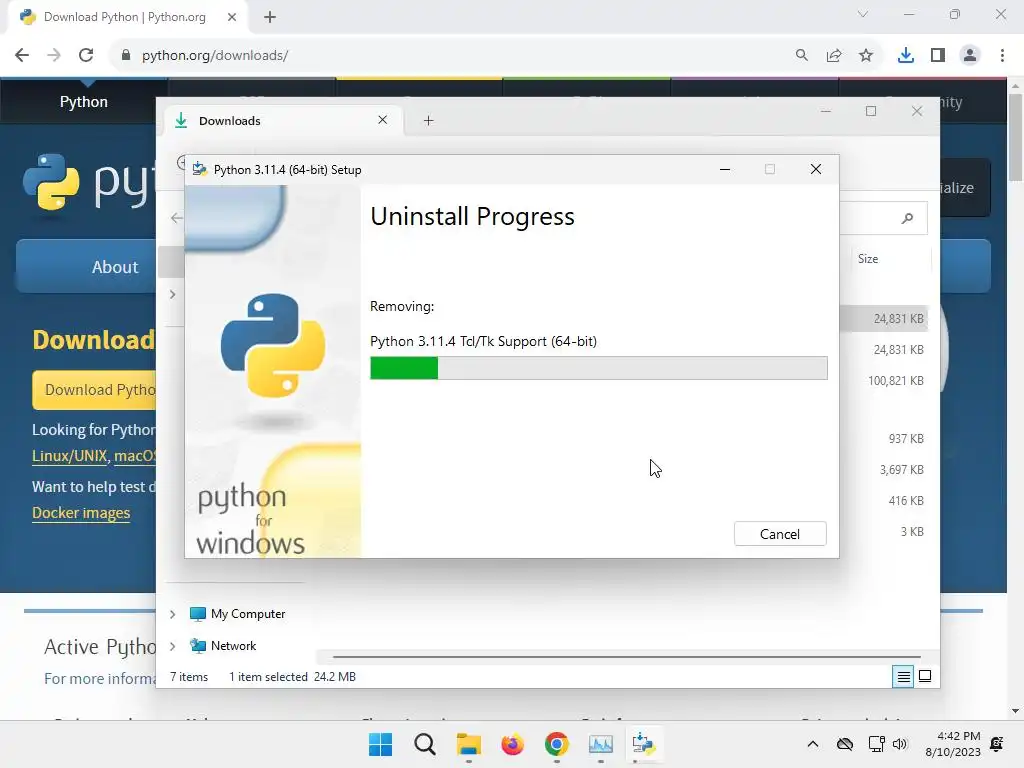Screen dimensions: 1024x768
Task: Expand the collapsed tree chevron above My Computer
Action: point(172,295)
